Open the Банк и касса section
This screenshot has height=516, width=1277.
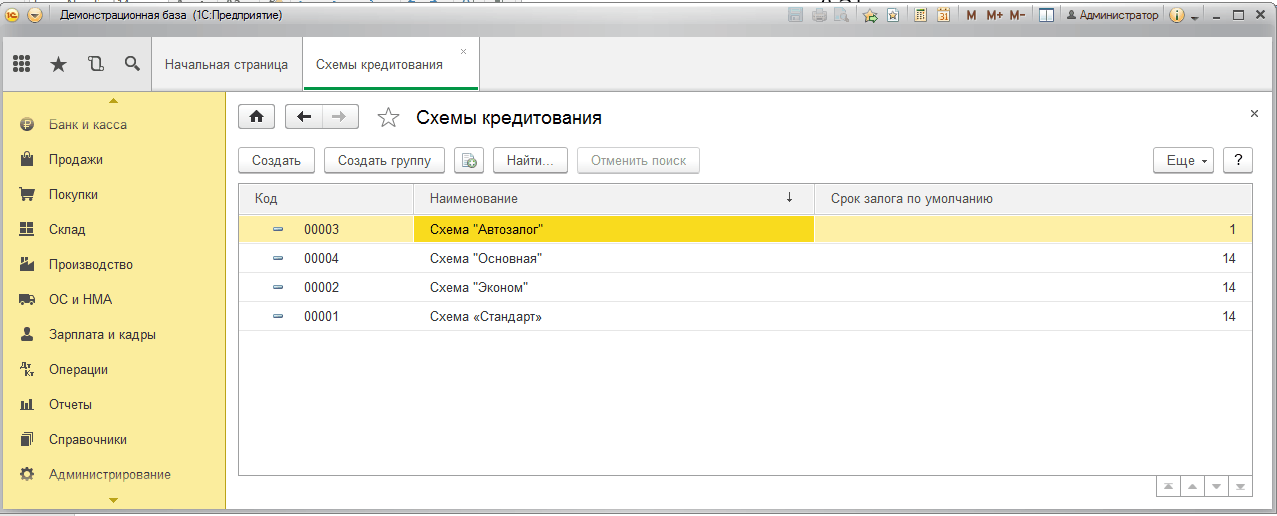click(x=113, y=125)
